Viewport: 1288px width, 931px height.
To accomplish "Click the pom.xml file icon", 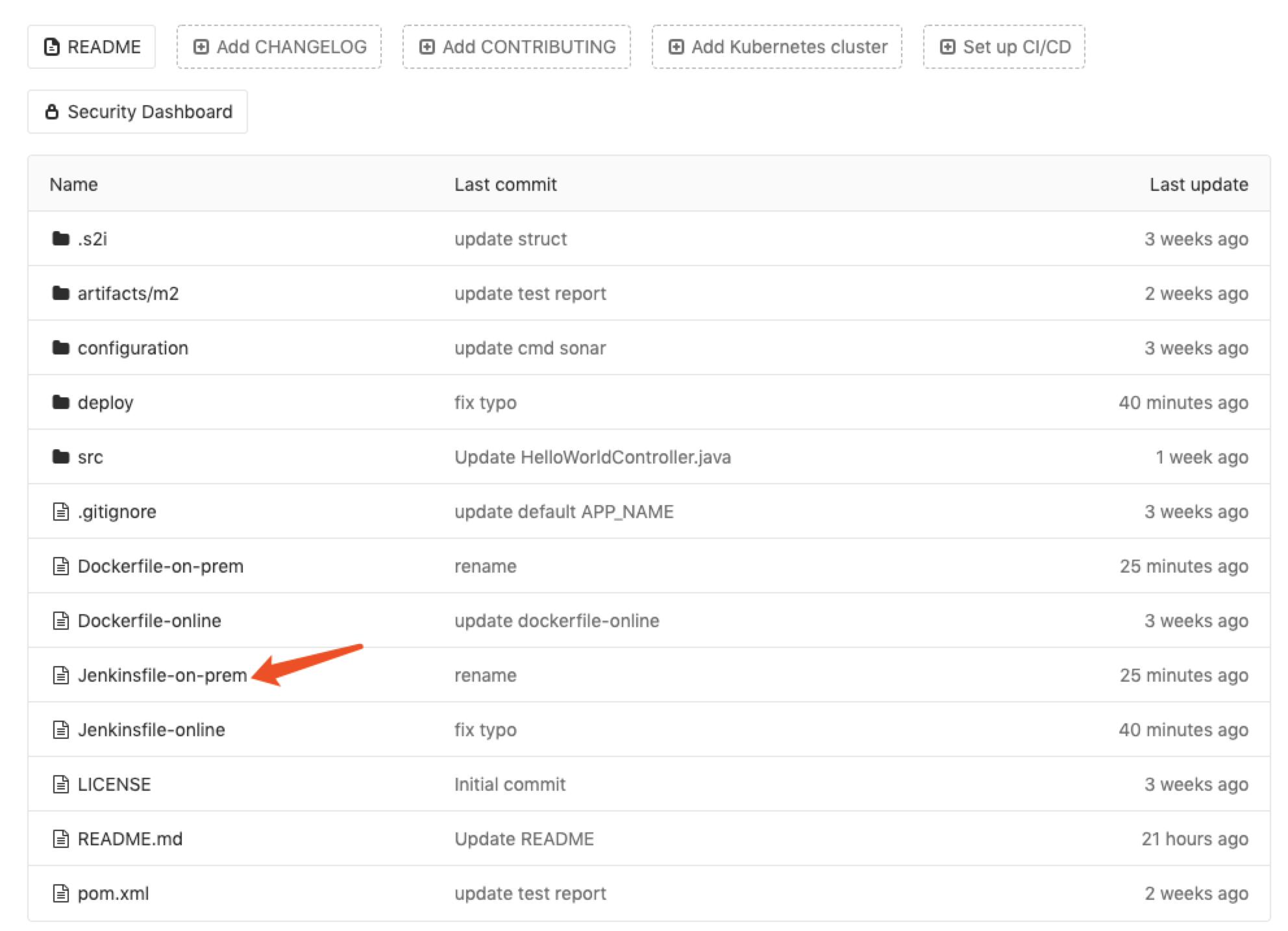I will (x=60, y=893).
